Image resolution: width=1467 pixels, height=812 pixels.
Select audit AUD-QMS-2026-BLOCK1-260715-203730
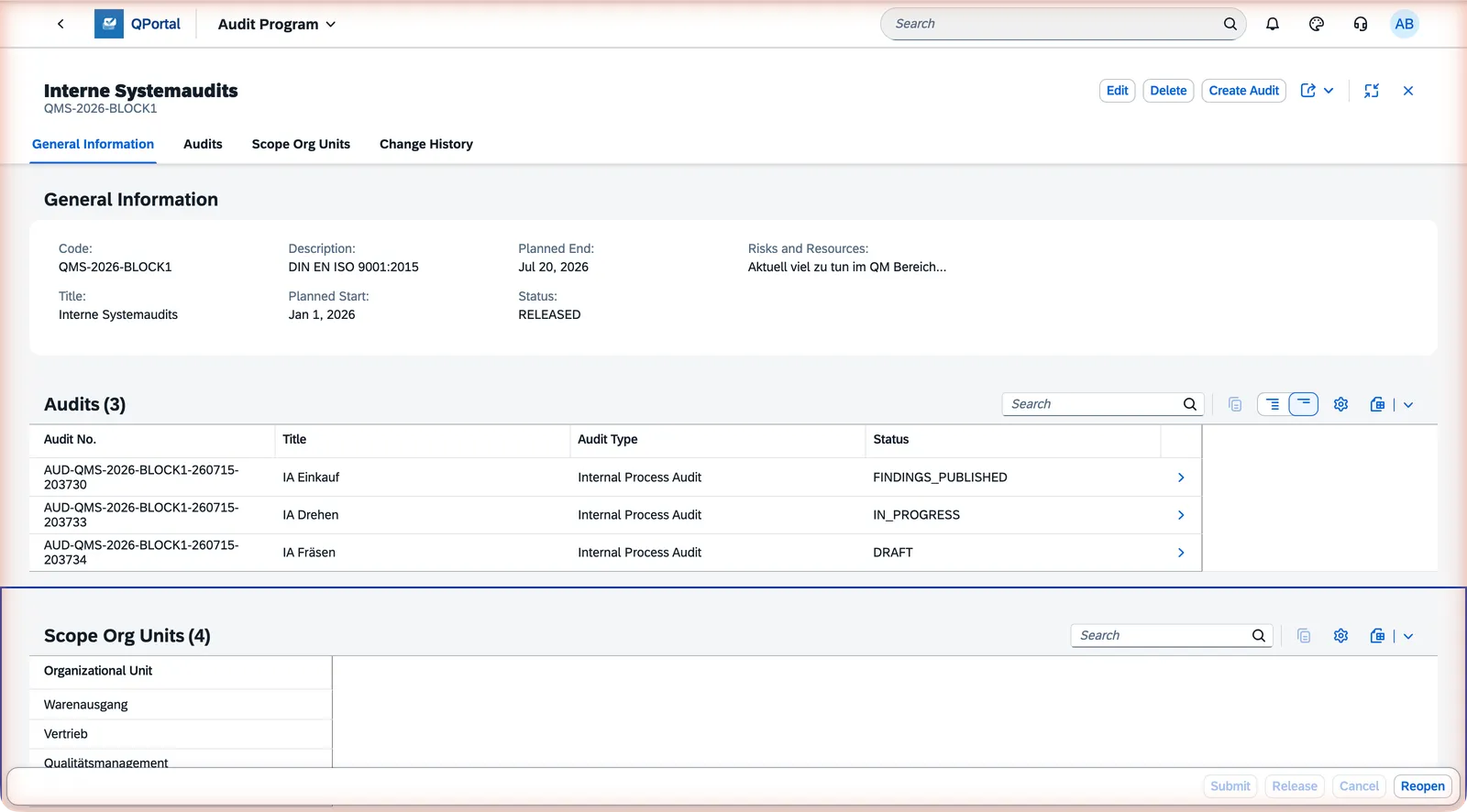(x=141, y=477)
